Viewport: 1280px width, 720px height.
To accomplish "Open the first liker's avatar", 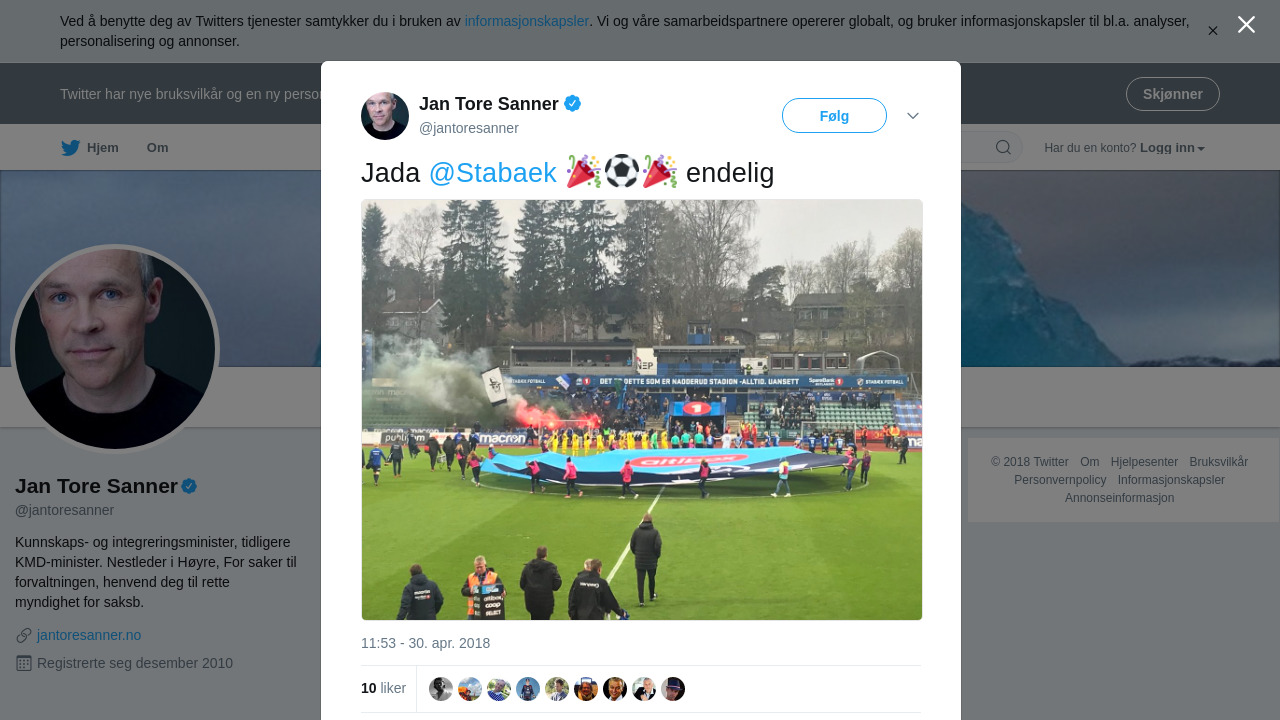I will [441, 689].
